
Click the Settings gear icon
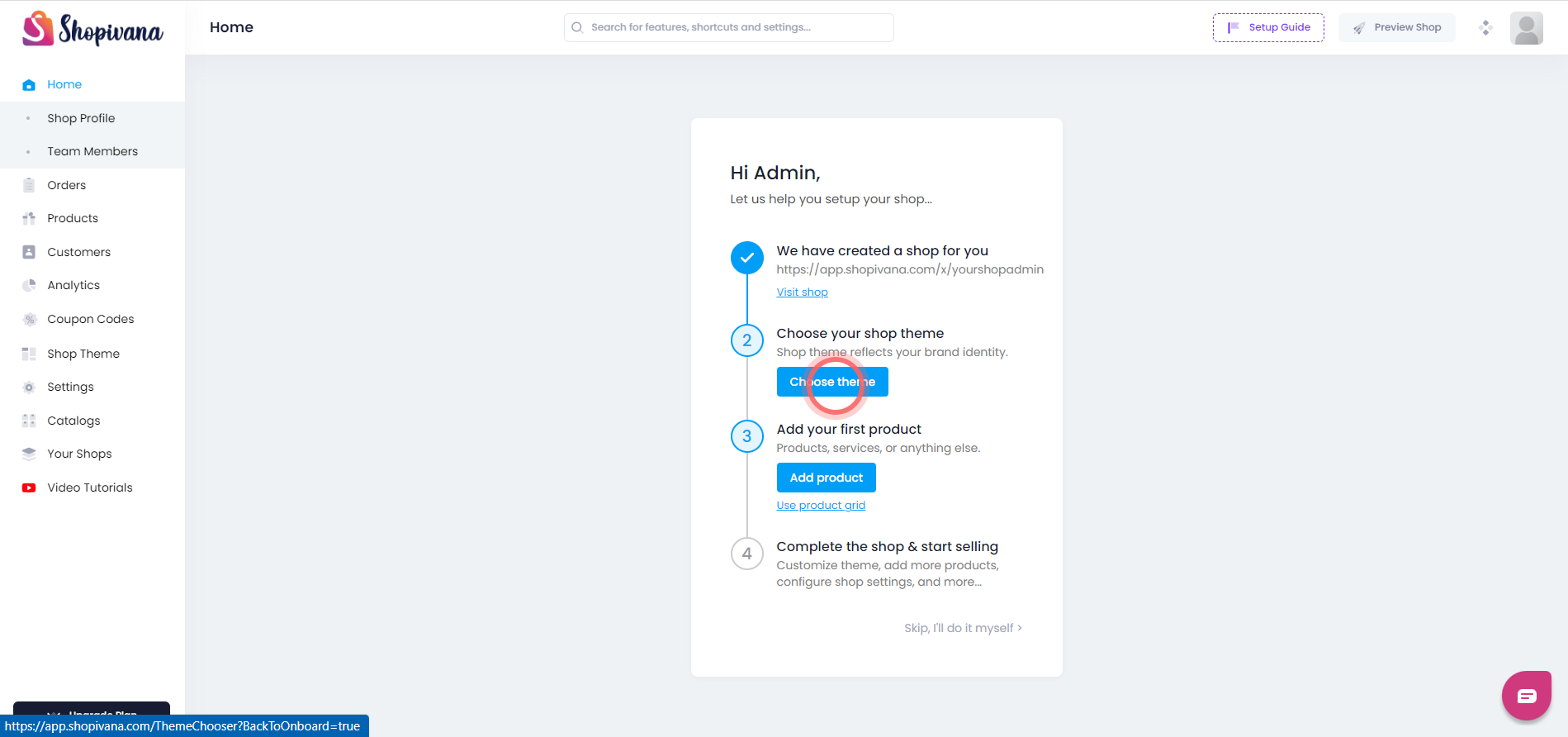(29, 387)
